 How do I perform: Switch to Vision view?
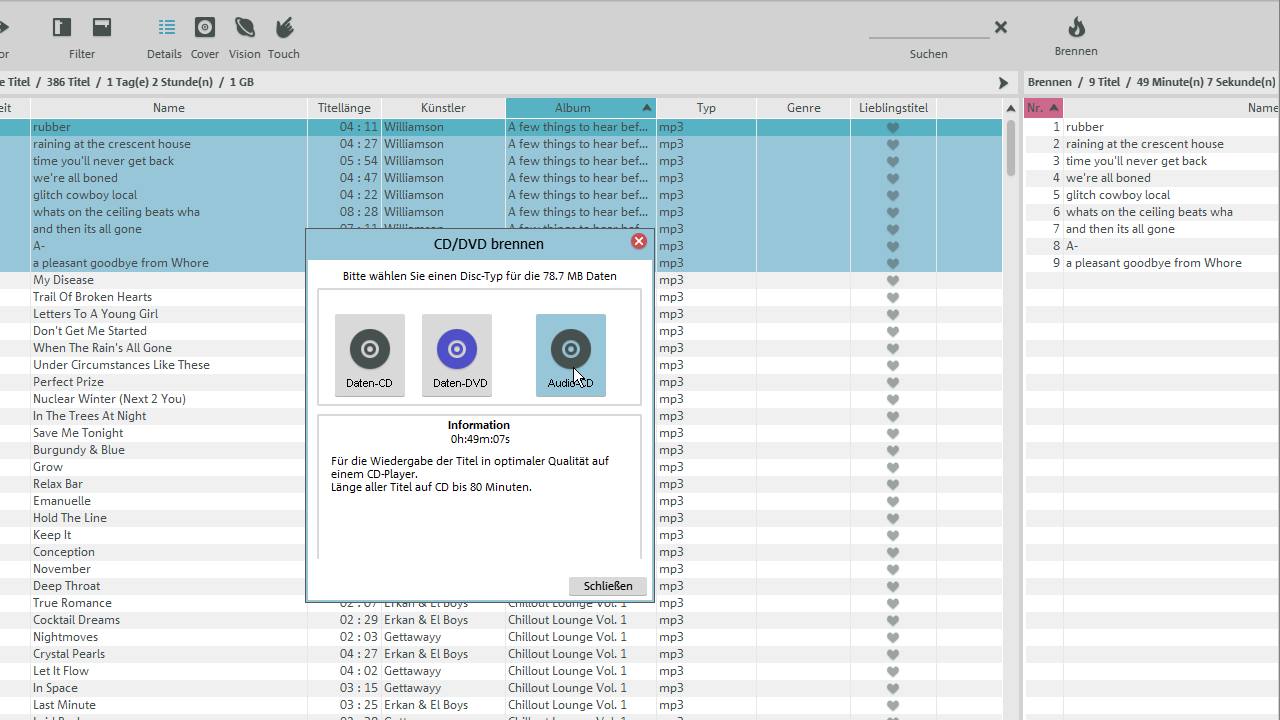pyautogui.click(x=244, y=38)
